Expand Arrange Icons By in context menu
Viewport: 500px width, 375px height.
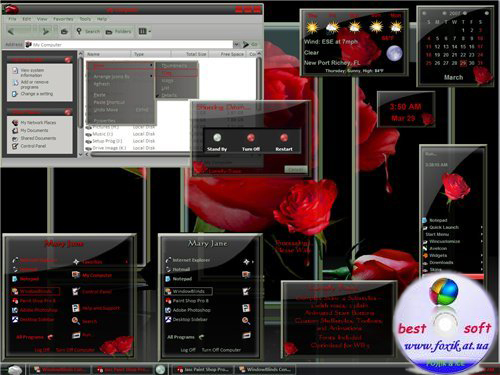(x=121, y=76)
